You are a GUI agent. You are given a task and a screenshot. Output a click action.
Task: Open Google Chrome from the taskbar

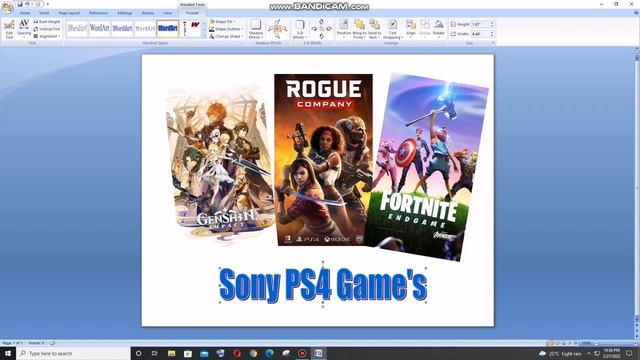253,353
